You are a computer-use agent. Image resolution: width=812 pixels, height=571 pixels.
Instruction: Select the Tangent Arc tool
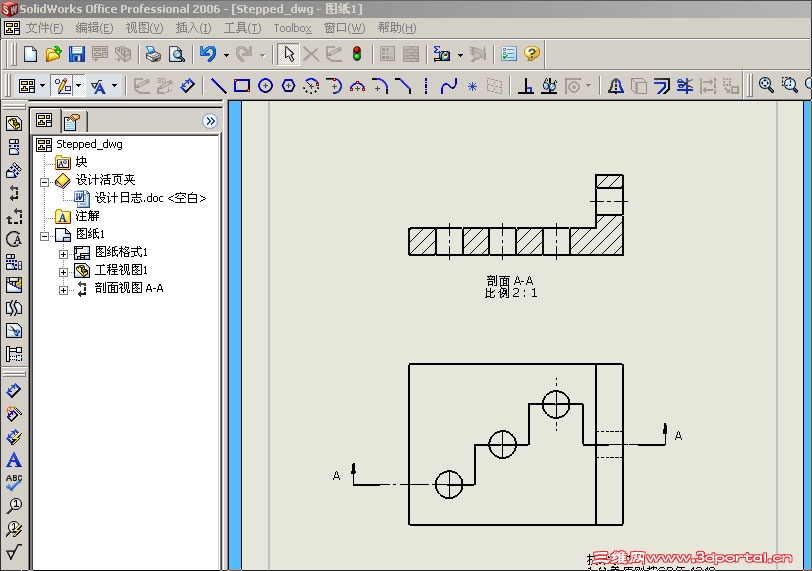[x=335, y=85]
